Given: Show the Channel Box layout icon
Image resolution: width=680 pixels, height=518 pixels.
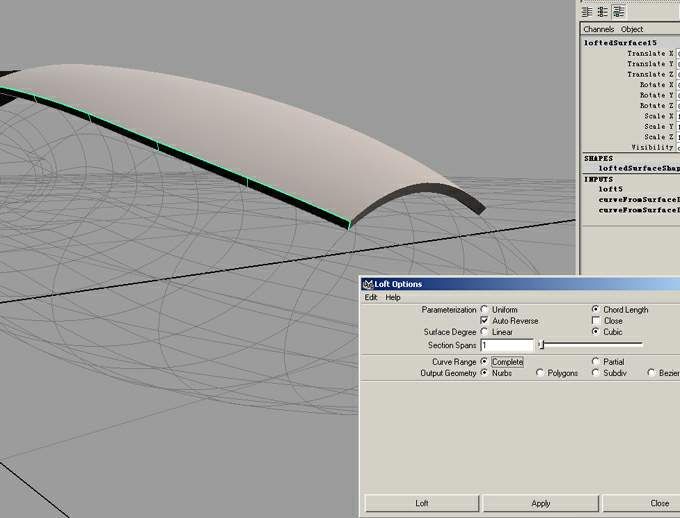Looking at the screenshot, I should [x=619, y=12].
